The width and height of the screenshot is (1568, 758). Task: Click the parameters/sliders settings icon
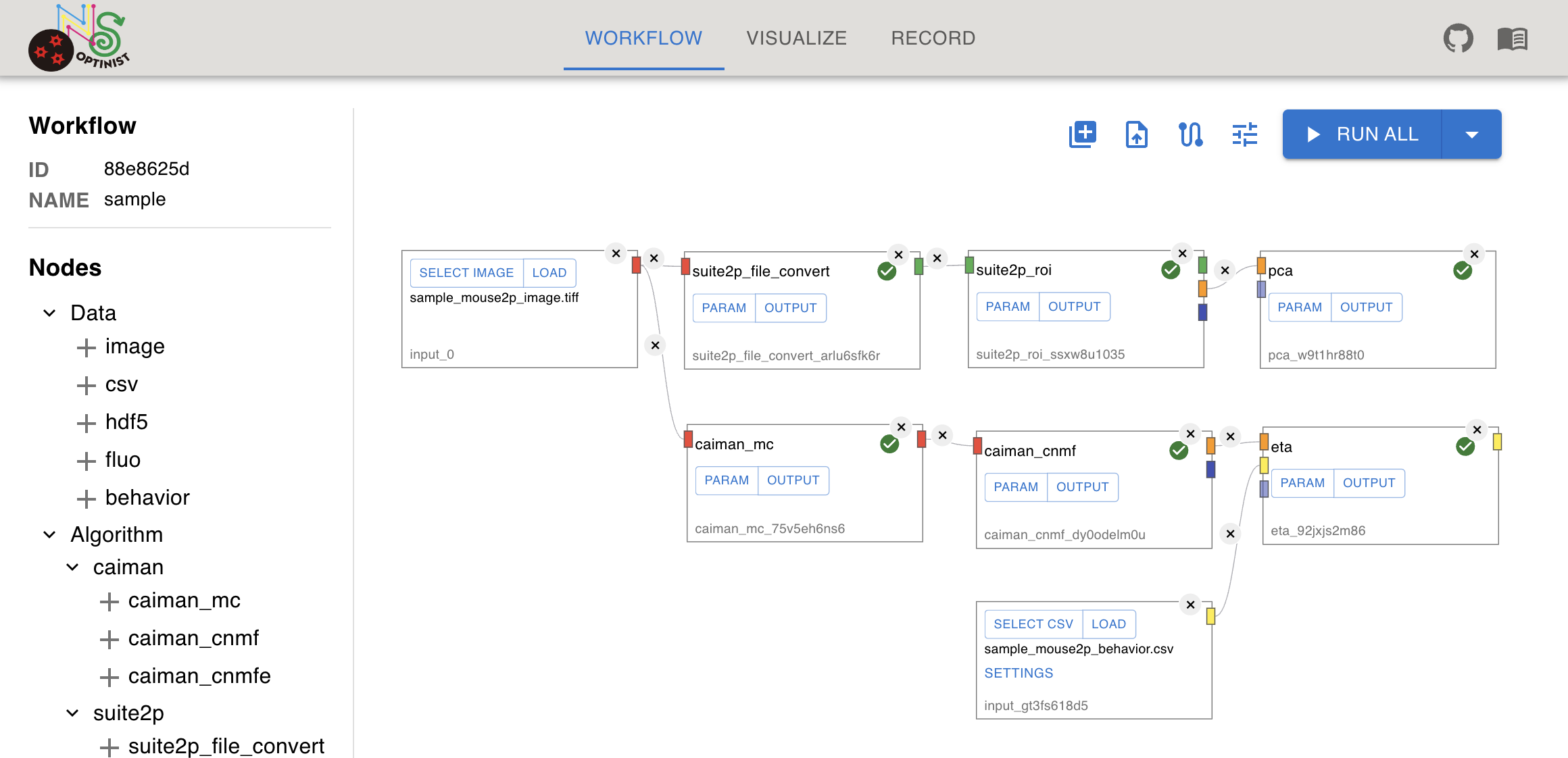1245,134
